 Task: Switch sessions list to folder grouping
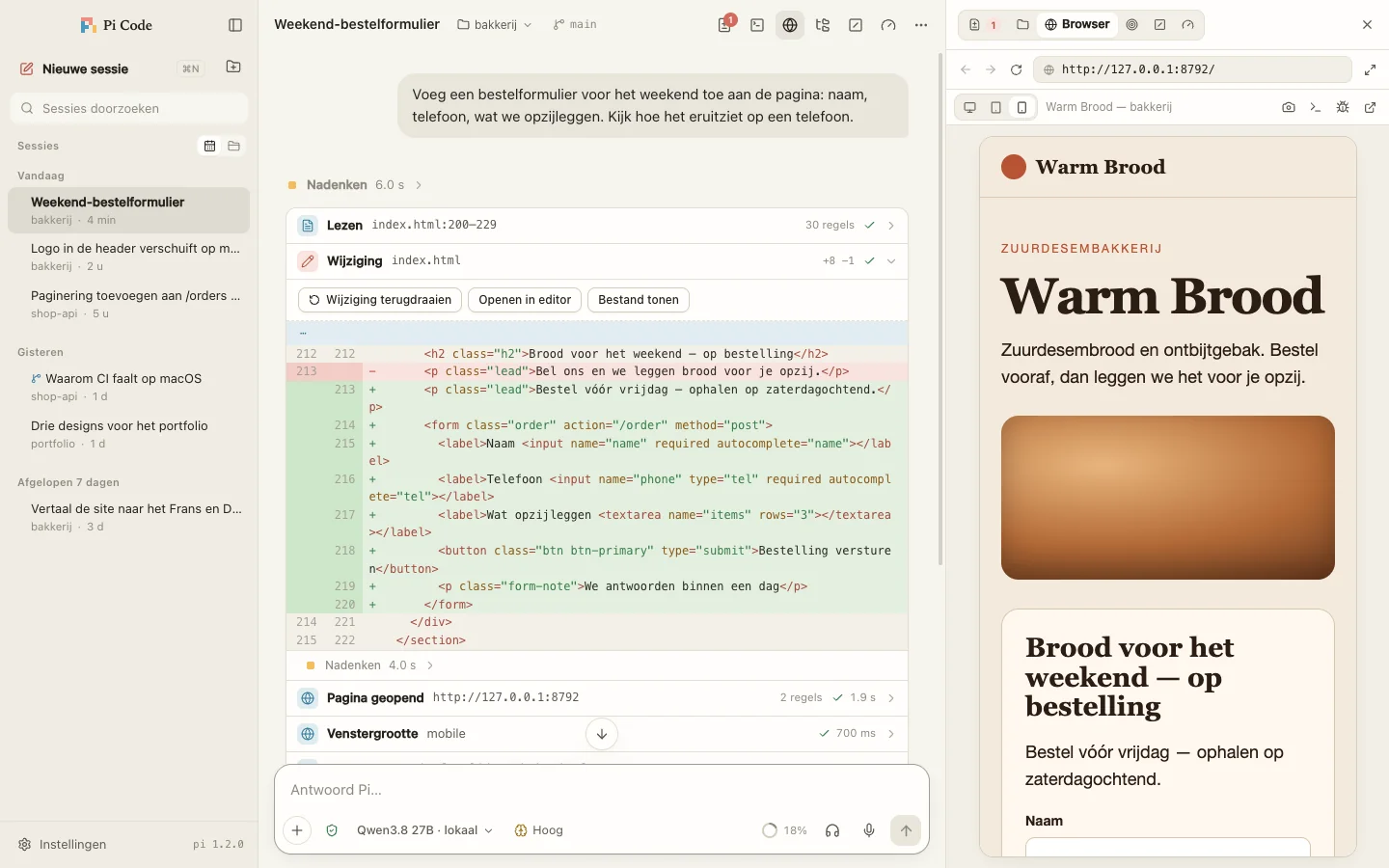click(x=233, y=146)
